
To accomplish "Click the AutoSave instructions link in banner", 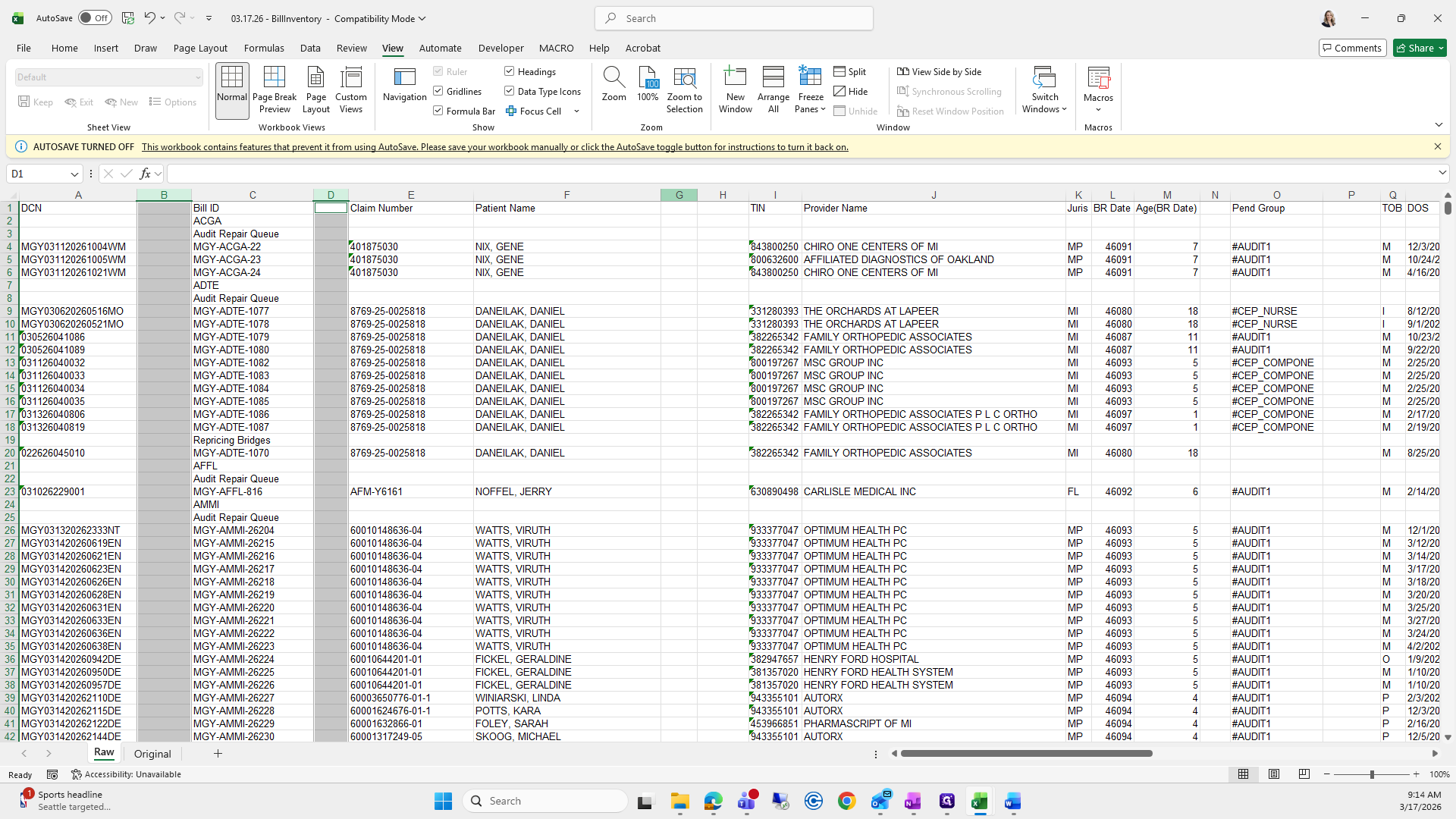I will (494, 147).
